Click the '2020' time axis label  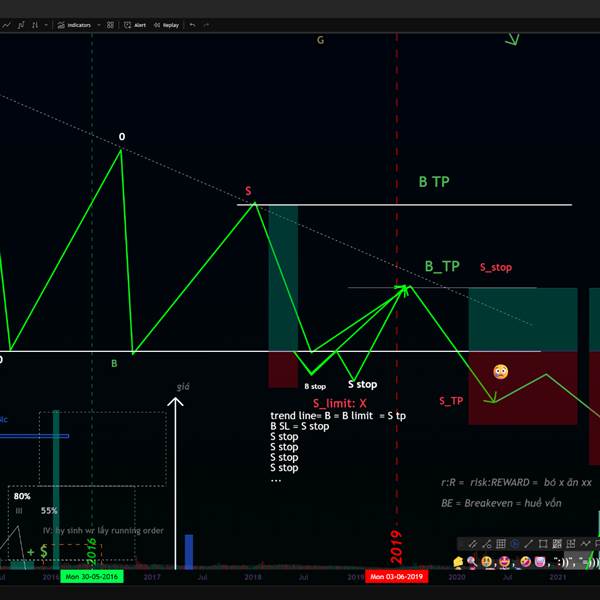pyautogui.click(x=457, y=577)
